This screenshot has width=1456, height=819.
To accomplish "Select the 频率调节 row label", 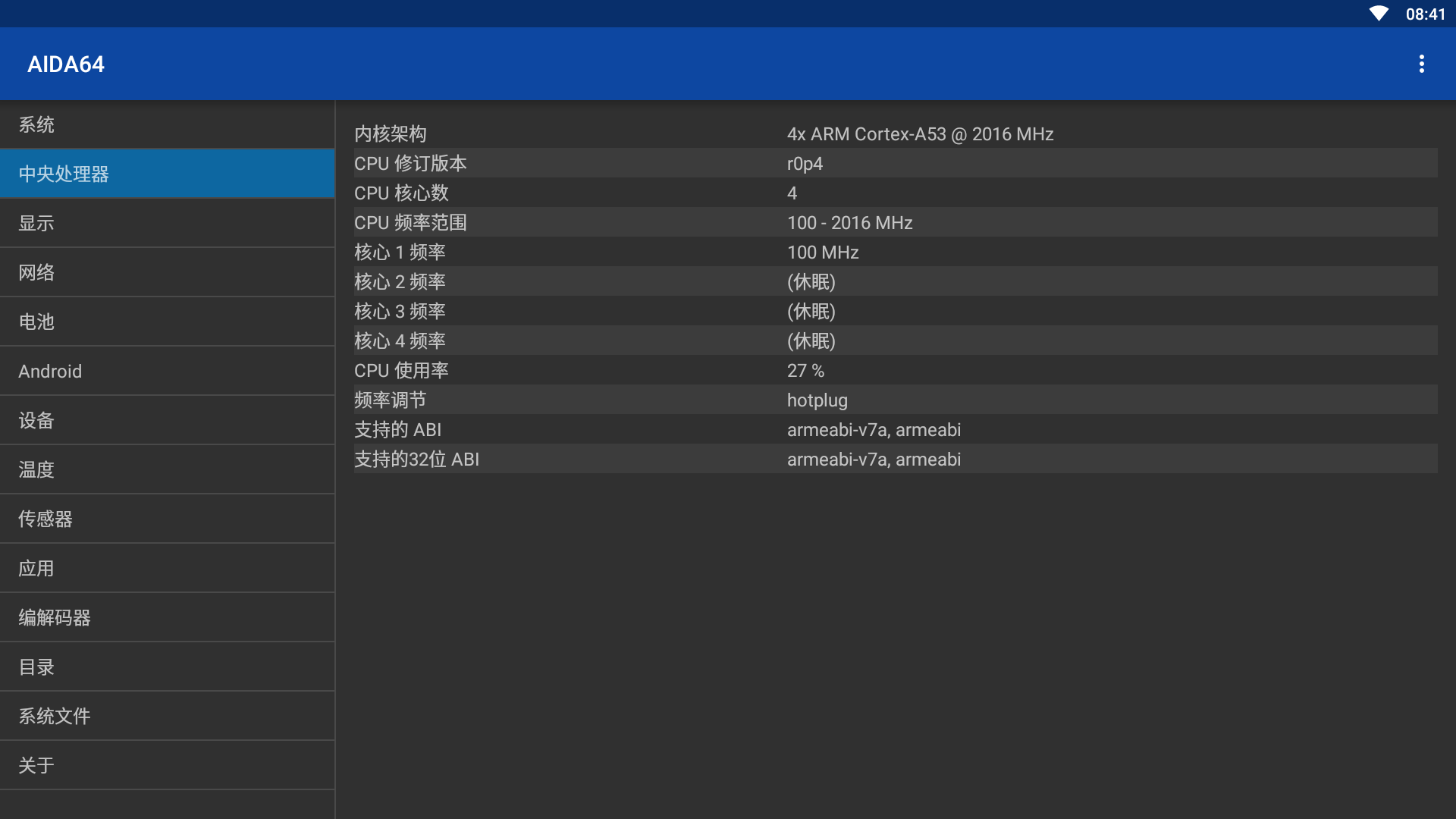I will (390, 400).
